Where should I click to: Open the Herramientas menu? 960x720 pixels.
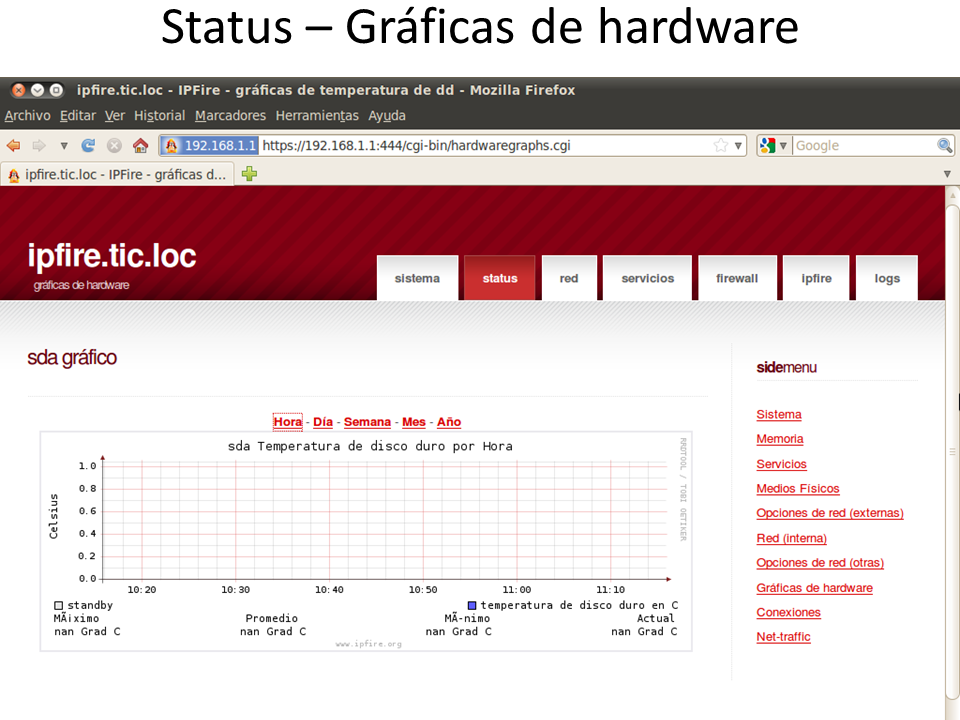click(316, 115)
